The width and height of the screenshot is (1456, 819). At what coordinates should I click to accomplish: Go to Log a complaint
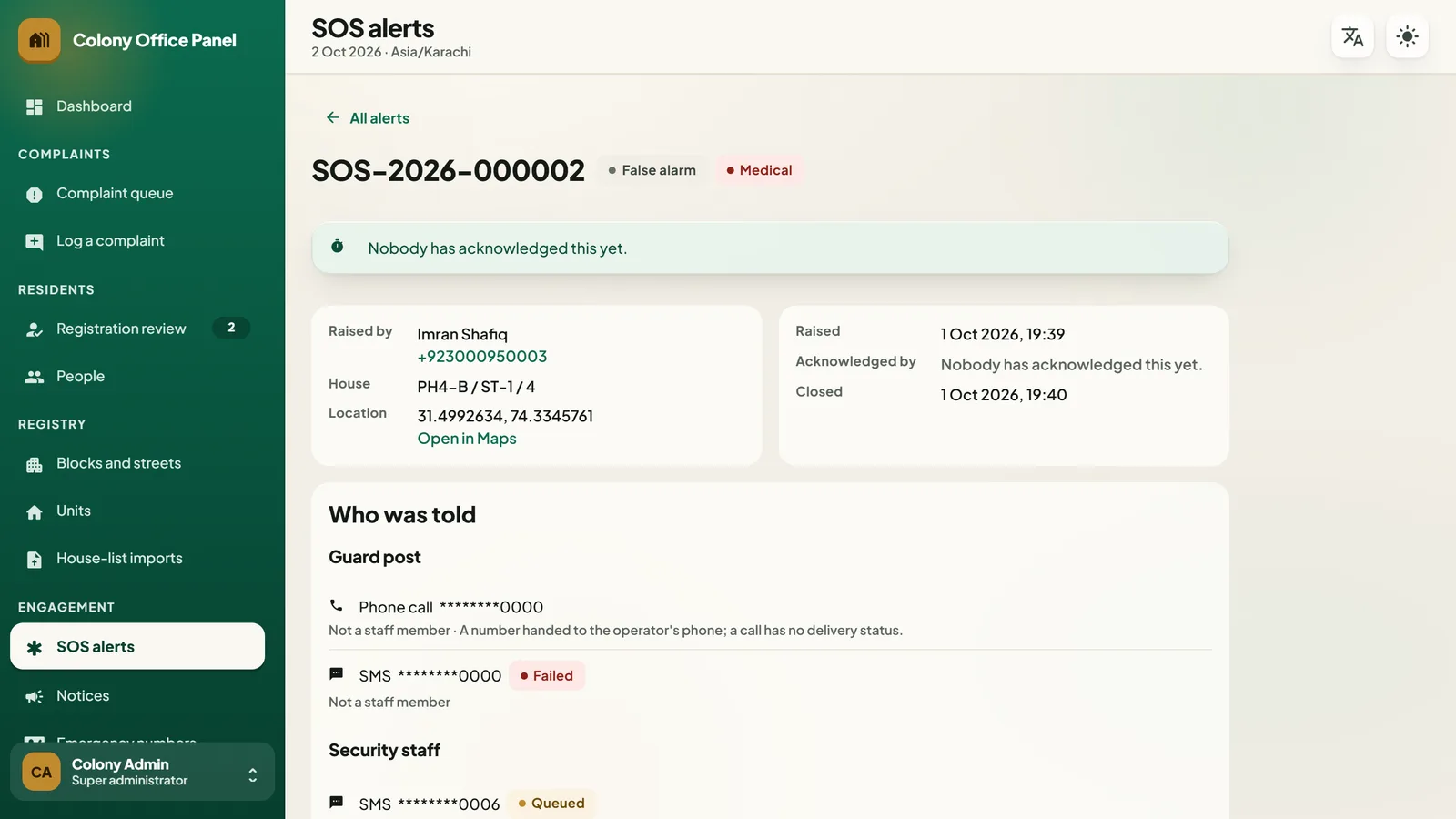(137, 241)
